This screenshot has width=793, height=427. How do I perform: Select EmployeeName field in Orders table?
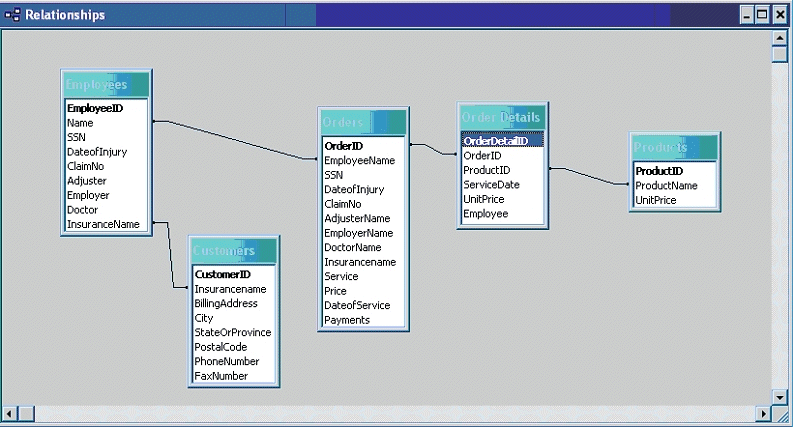363,160
